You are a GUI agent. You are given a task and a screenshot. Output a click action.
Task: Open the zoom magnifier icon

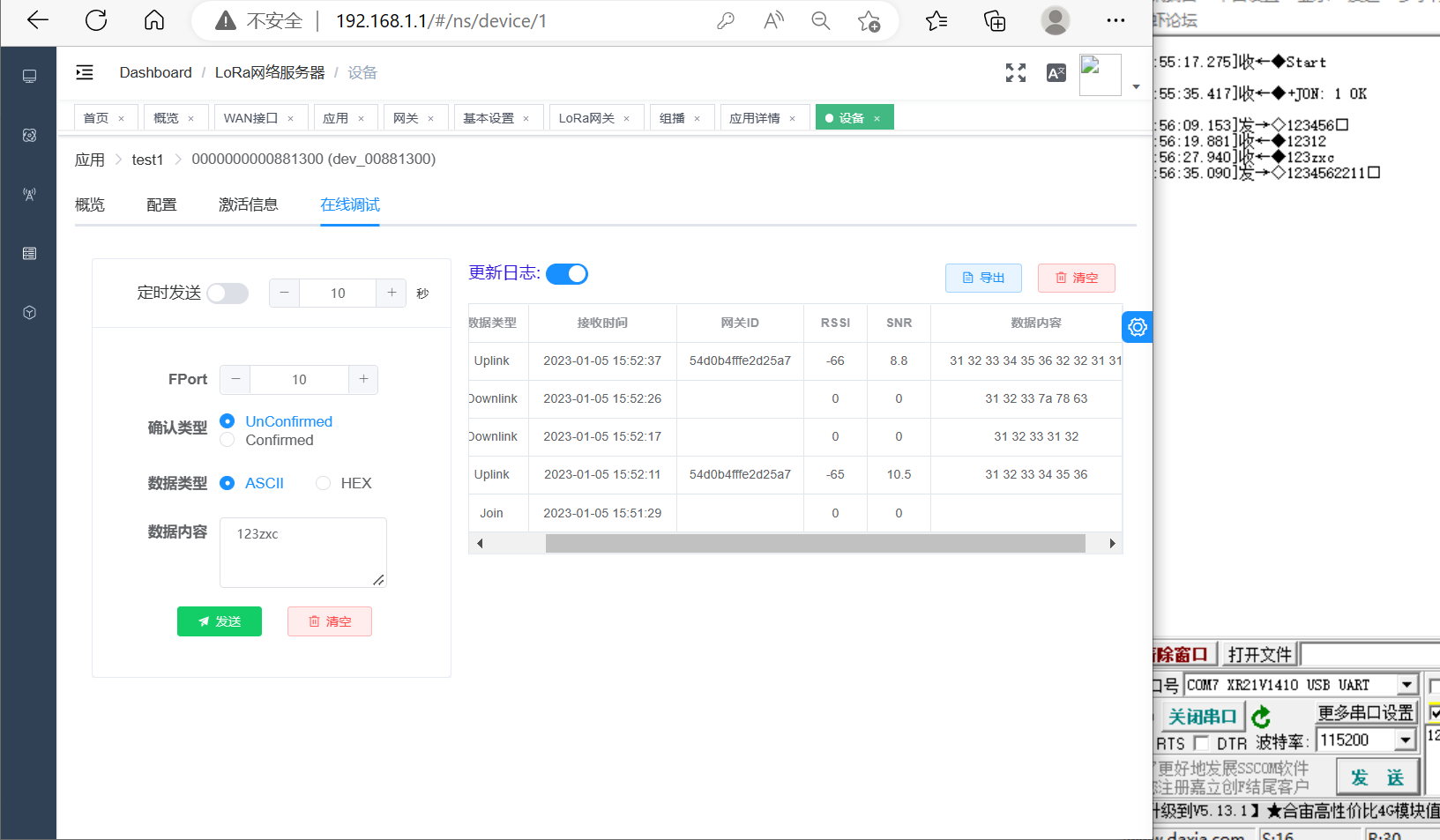tap(821, 20)
